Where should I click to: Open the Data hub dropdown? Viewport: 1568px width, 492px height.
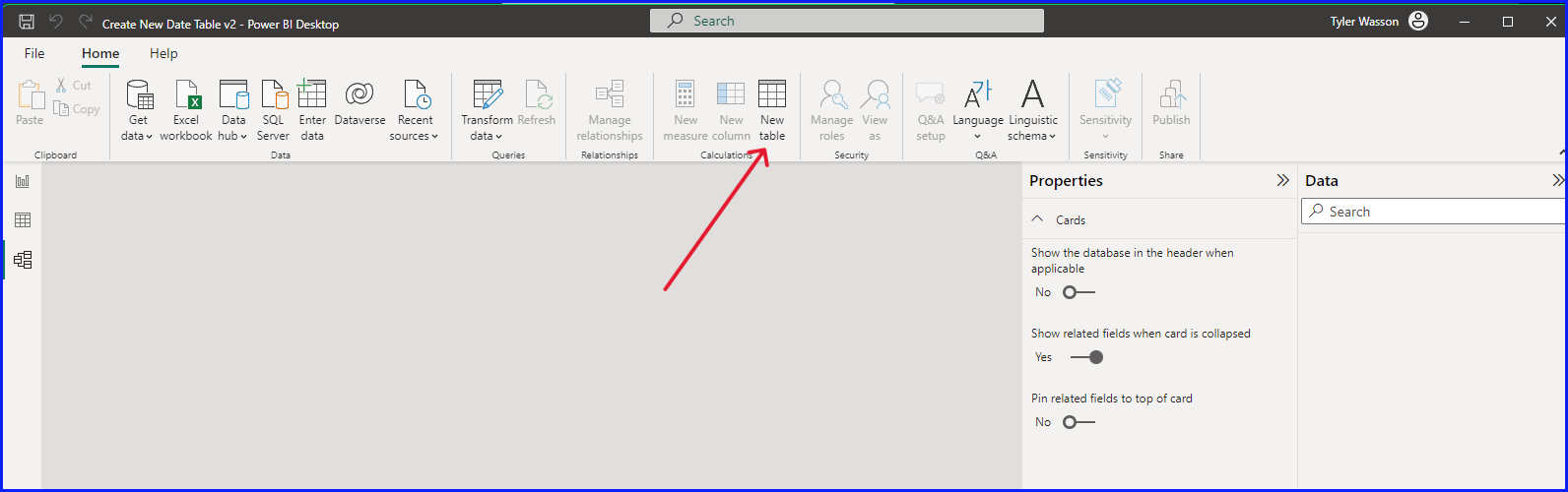click(x=233, y=110)
